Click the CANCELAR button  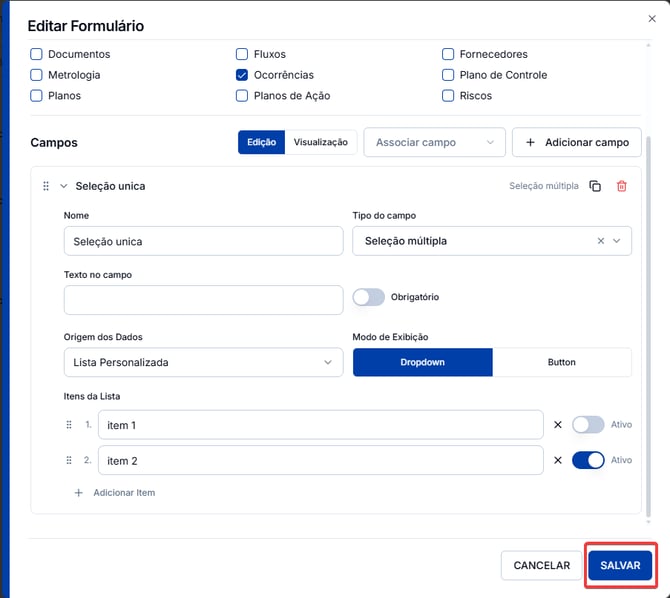[541, 566]
